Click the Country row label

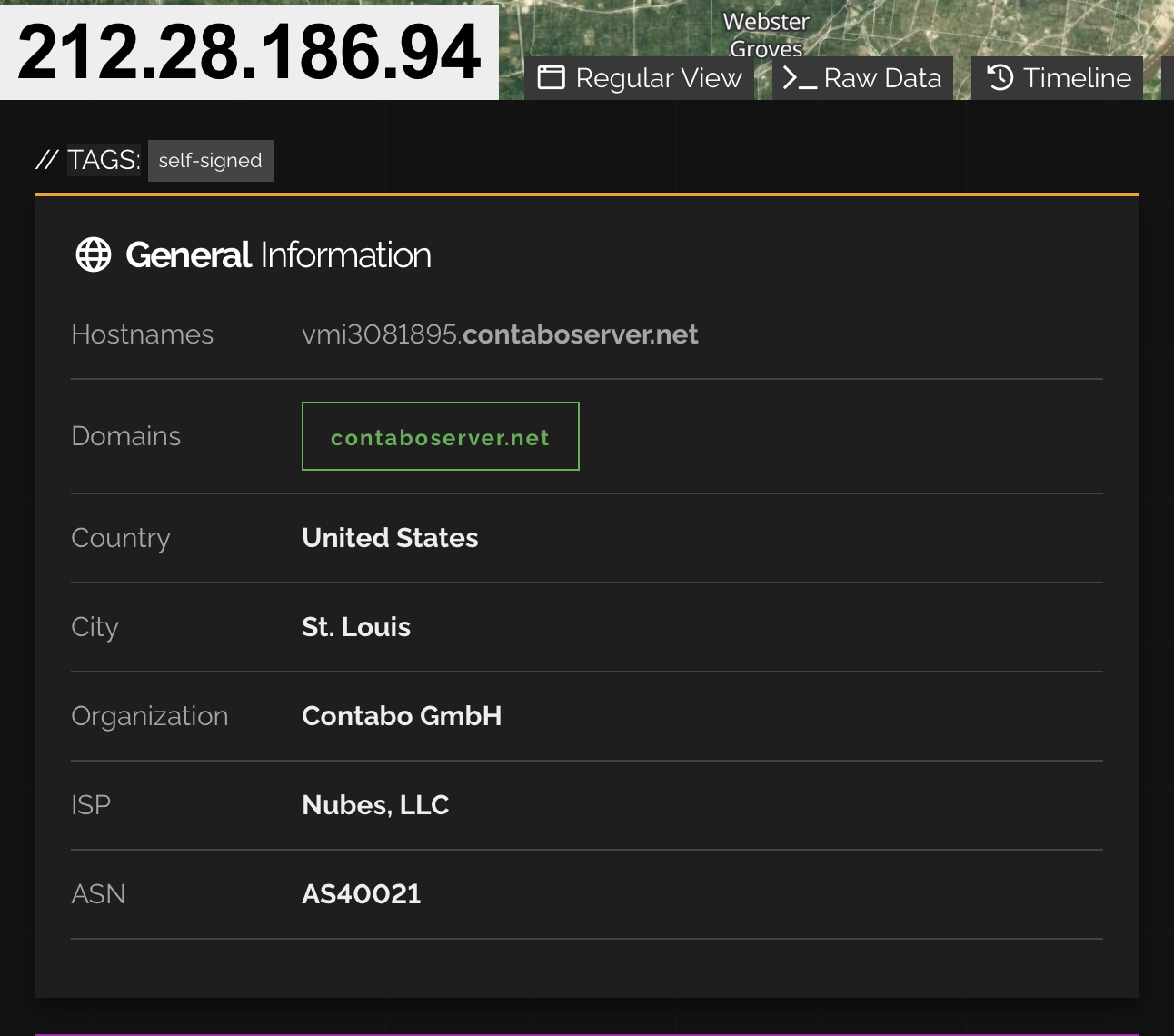(121, 538)
